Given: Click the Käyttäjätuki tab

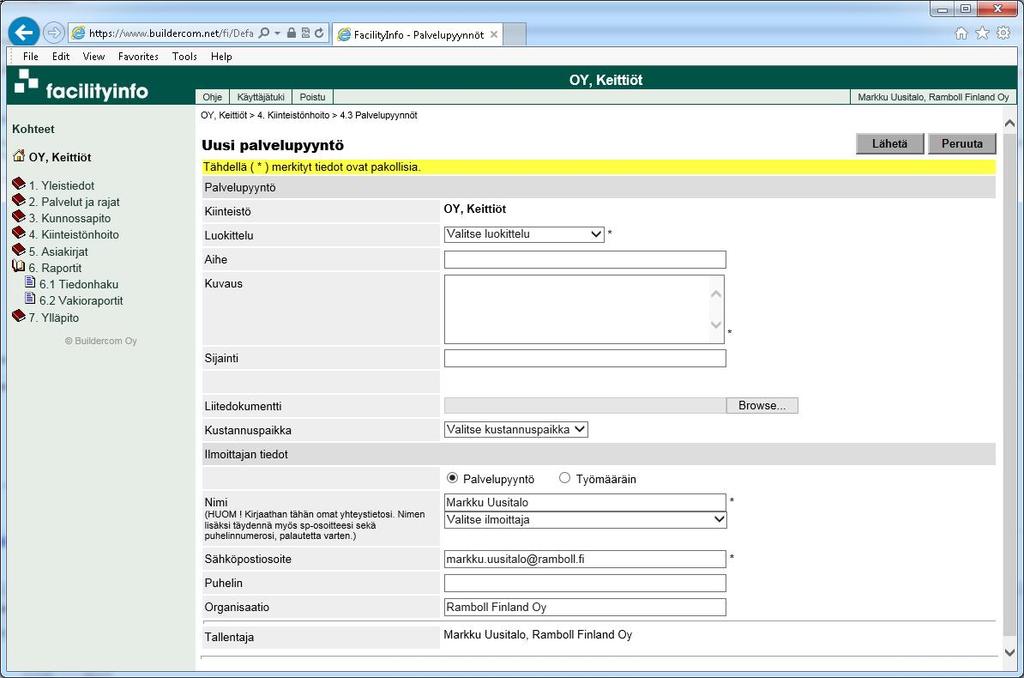Looking at the screenshot, I should (261, 97).
